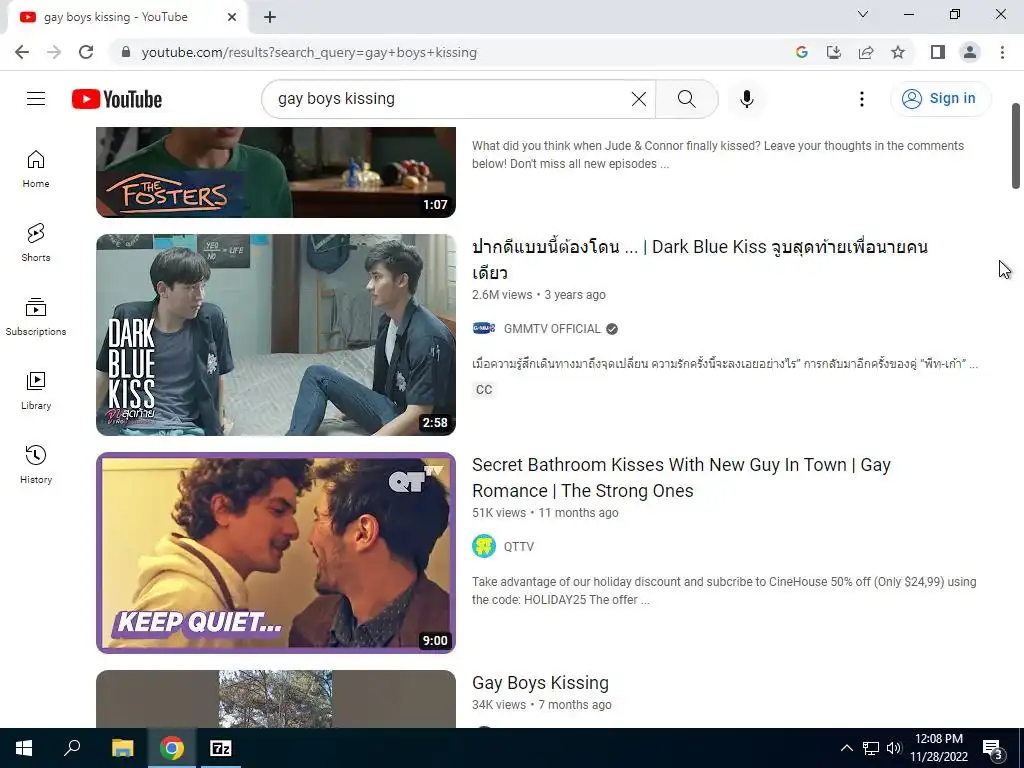Open Library in the sidebar

(36, 391)
